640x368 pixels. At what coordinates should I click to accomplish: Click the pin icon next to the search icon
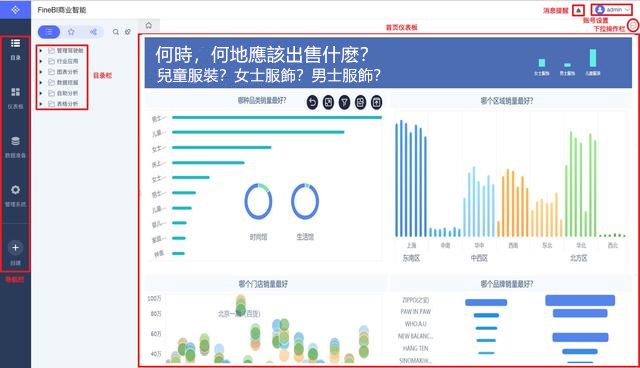[128, 32]
